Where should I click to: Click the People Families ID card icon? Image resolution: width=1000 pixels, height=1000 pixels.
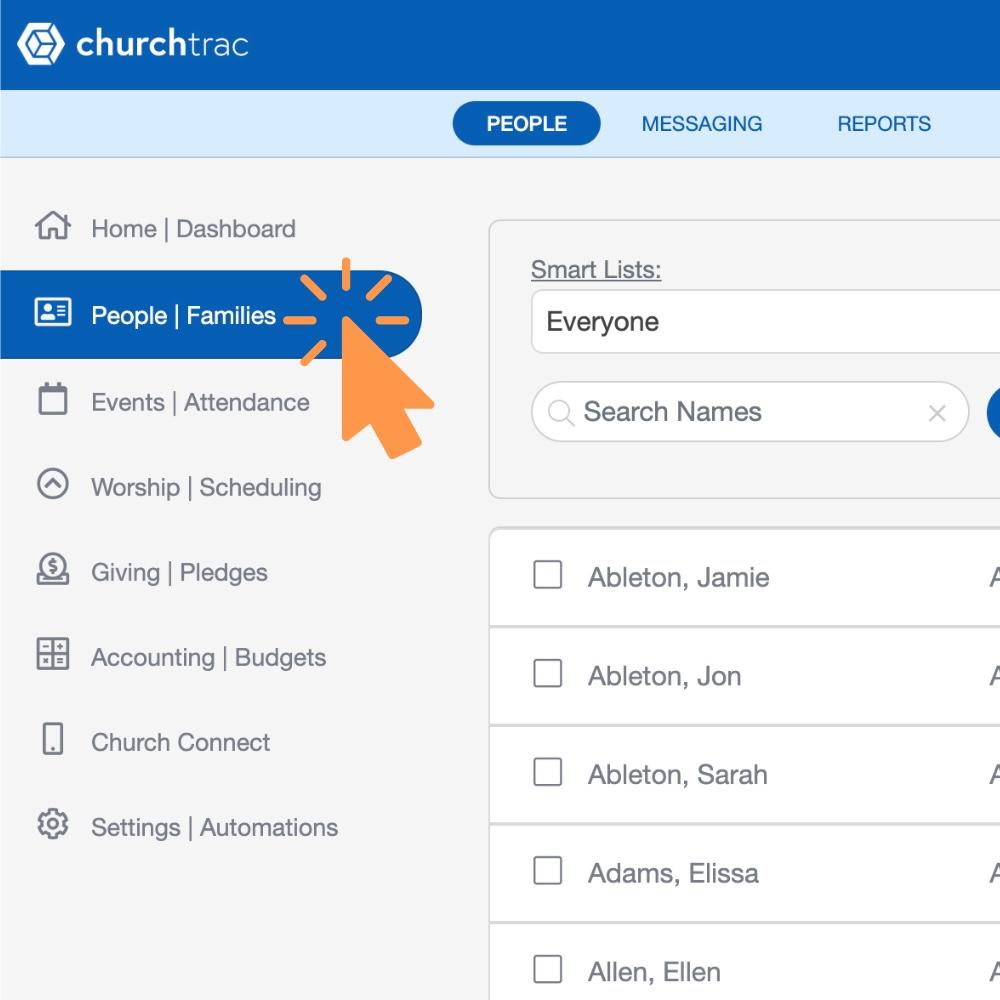pyautogui.click(x=52, y=313)
